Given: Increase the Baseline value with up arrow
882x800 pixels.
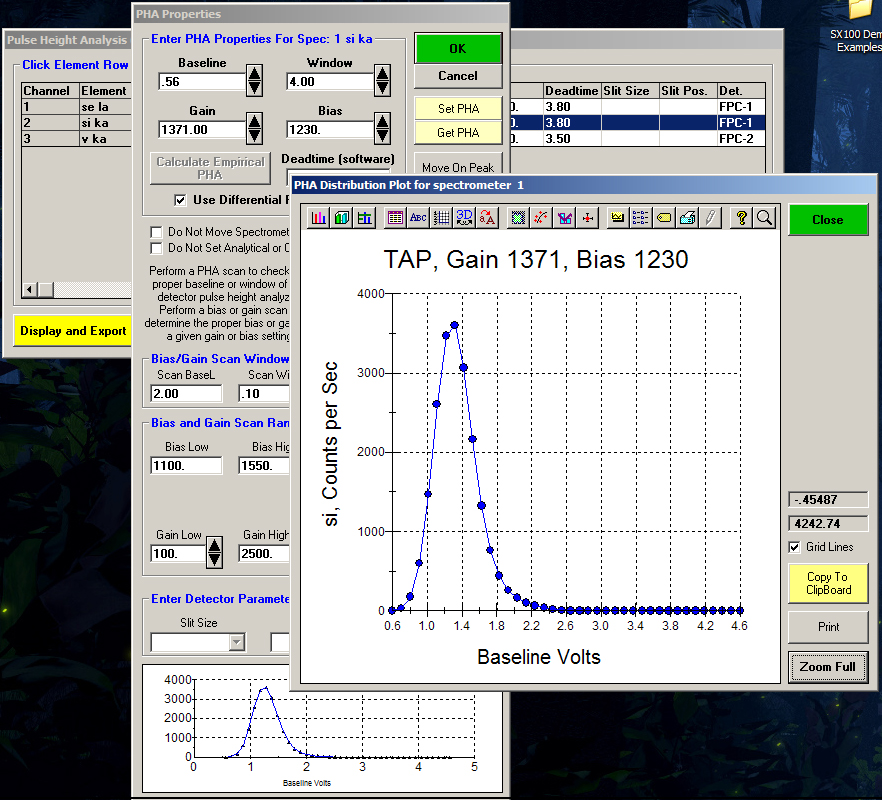Looking at the screenshot, I should [x=254, y=74].
